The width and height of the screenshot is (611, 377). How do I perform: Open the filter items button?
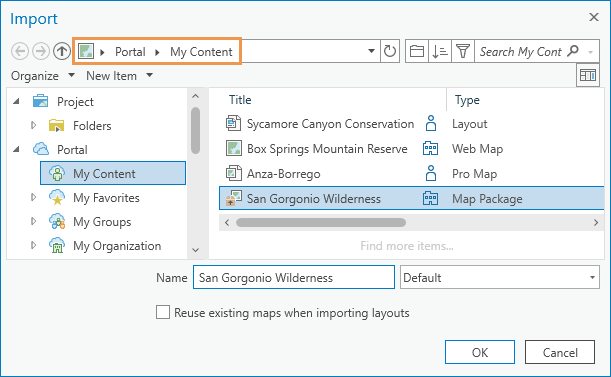coord(463,51)
